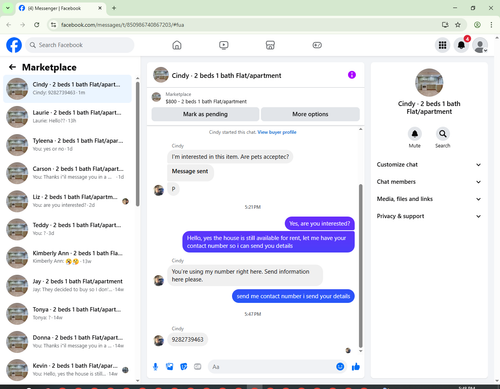Open the $800 Marketplace listing banner
Screen dimensions: 500x389
[x=255, y=98]
